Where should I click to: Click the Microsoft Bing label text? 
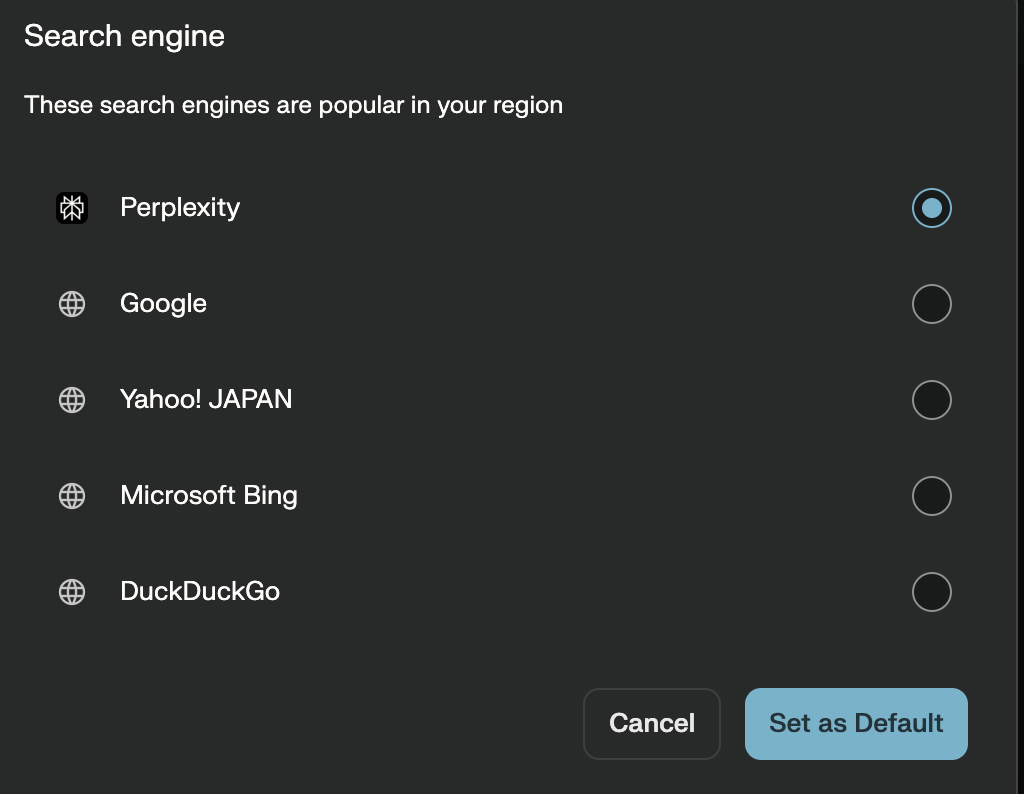coord(209,496)
